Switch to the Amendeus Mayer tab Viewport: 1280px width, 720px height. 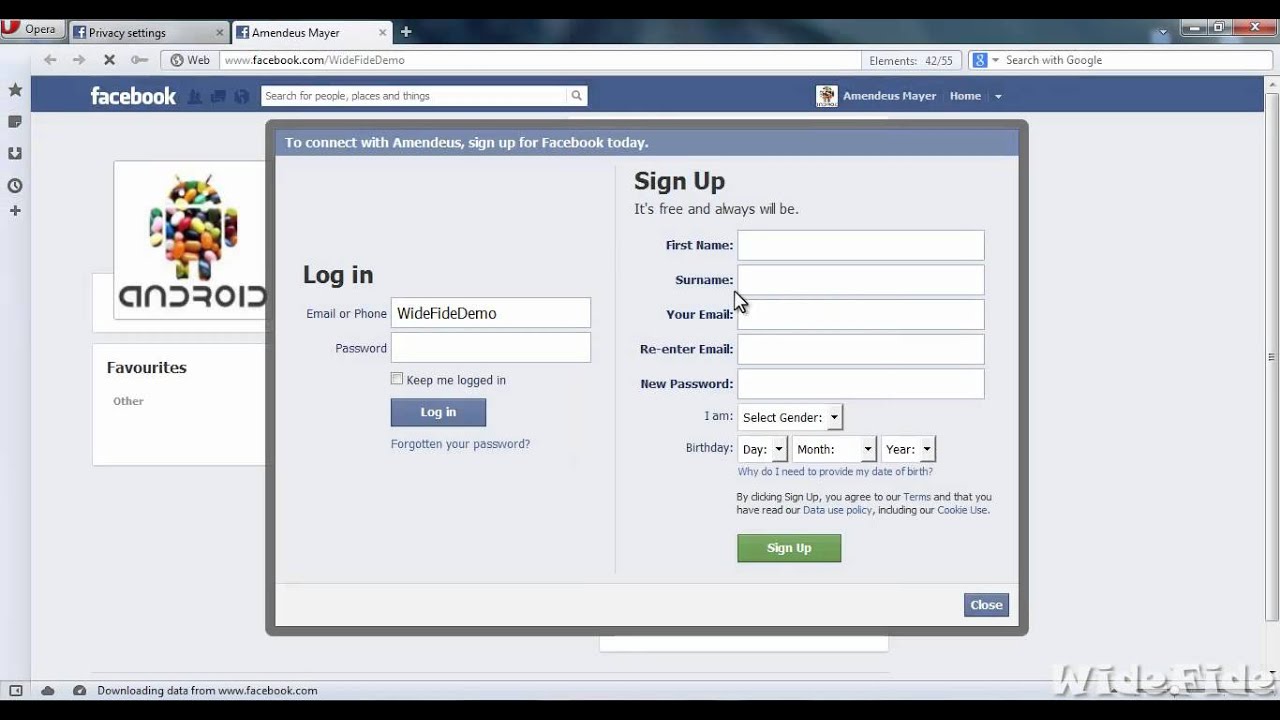[x=311, y=32]
